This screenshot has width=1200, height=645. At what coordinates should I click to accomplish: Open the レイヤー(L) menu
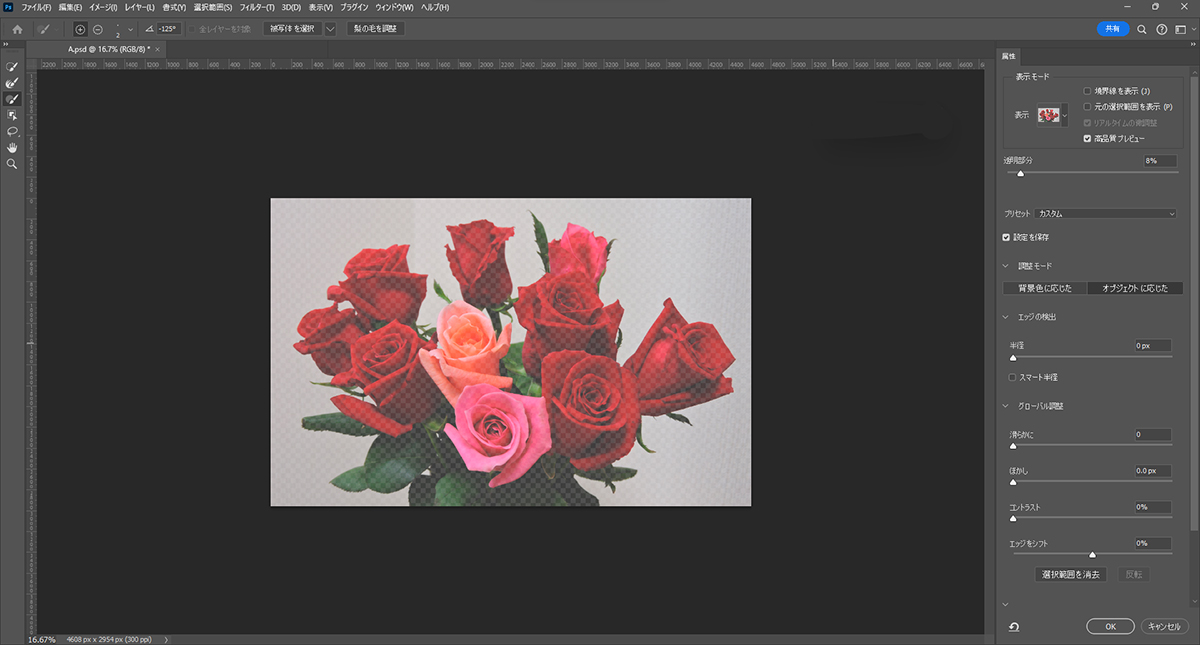click(141, 7)
